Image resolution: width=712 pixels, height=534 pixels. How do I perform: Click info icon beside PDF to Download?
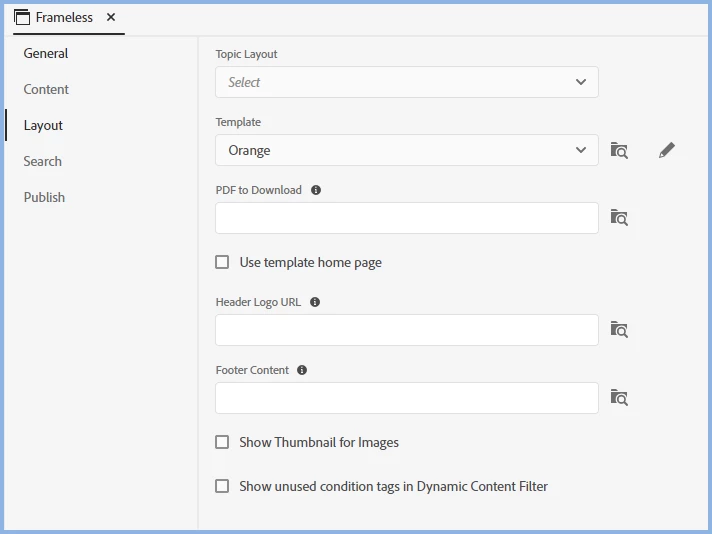coord(316,190)
